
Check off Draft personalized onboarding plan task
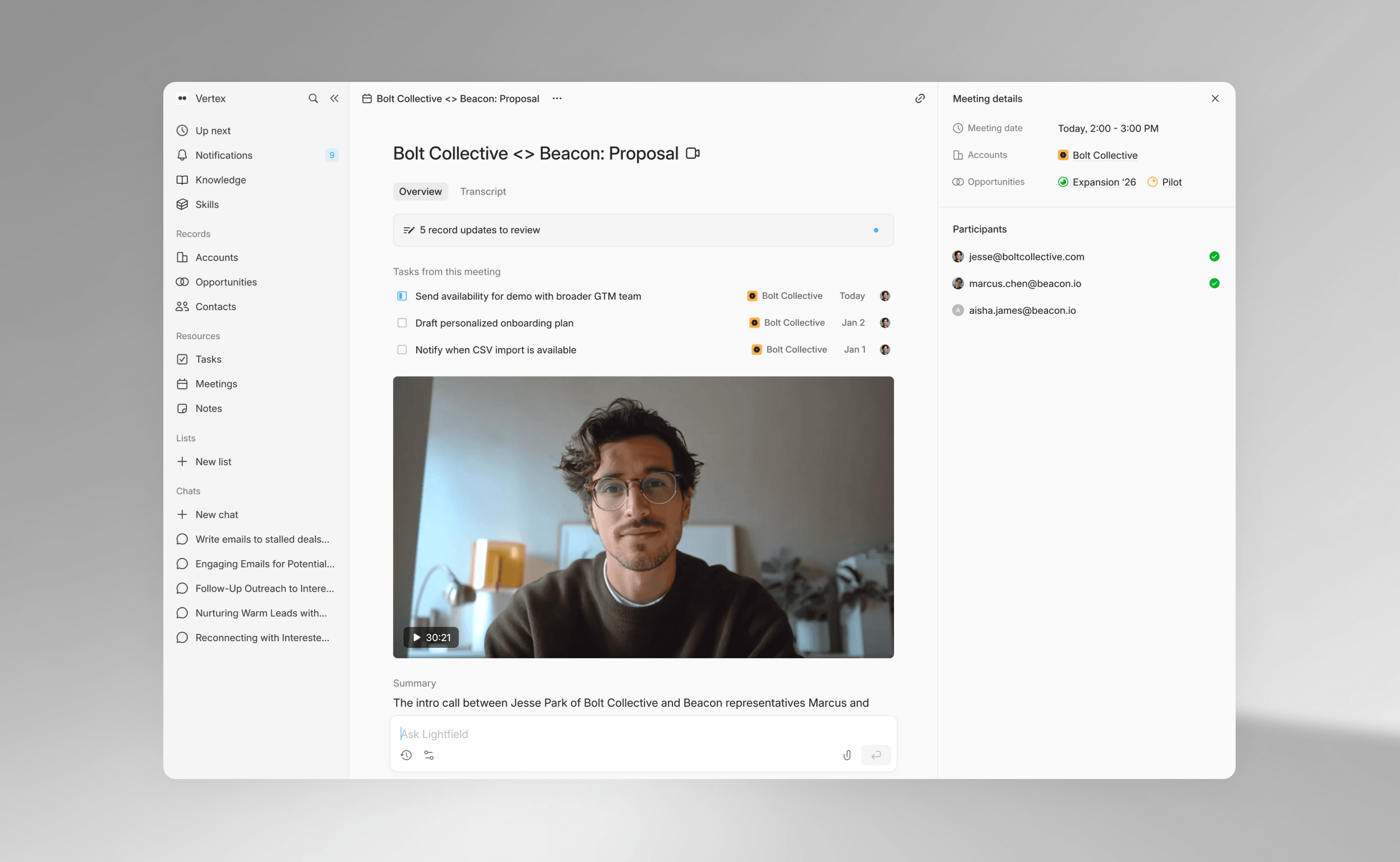[x=402, y=323]
